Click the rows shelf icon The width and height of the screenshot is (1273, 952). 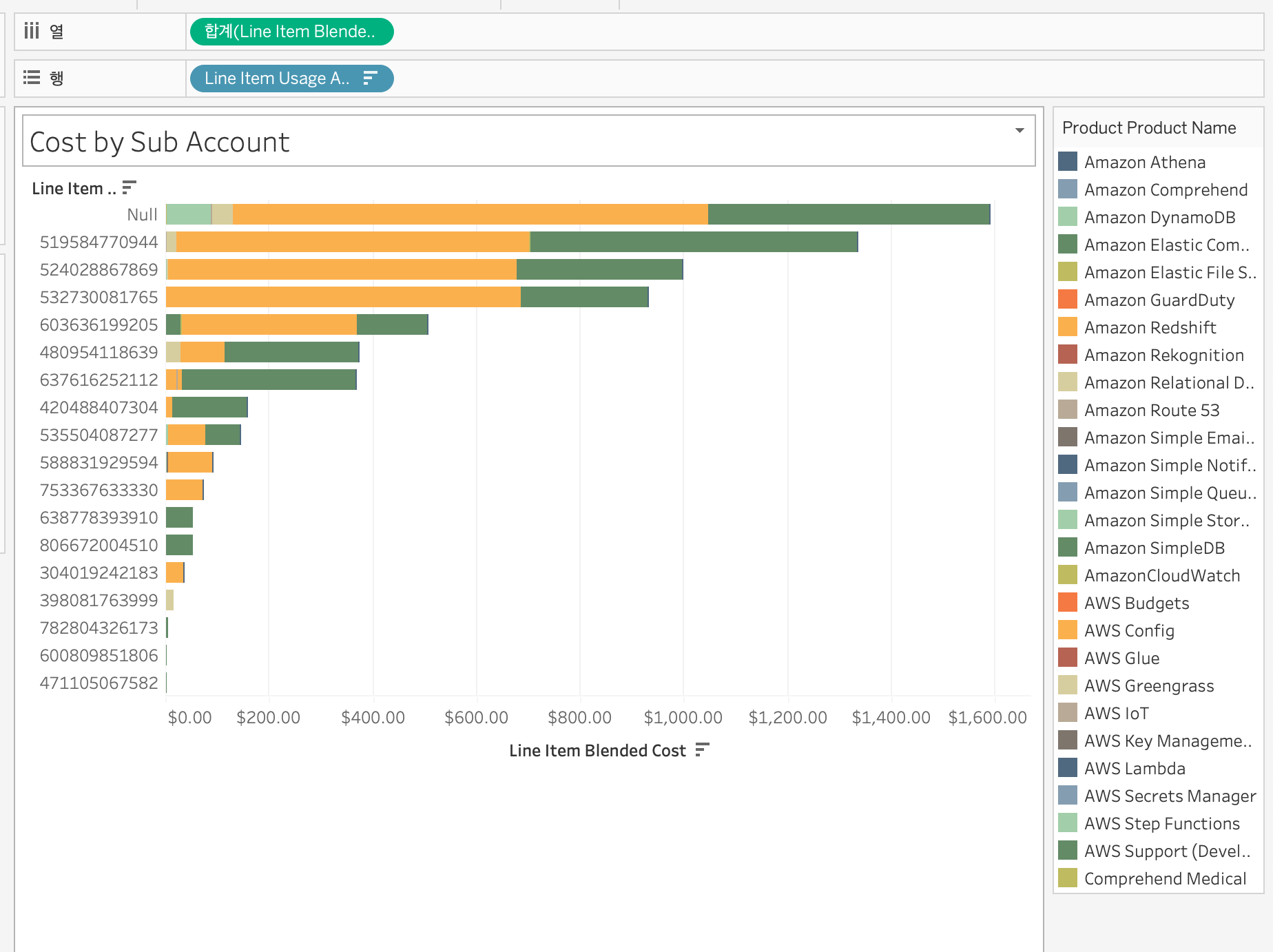tap(32, 78)
